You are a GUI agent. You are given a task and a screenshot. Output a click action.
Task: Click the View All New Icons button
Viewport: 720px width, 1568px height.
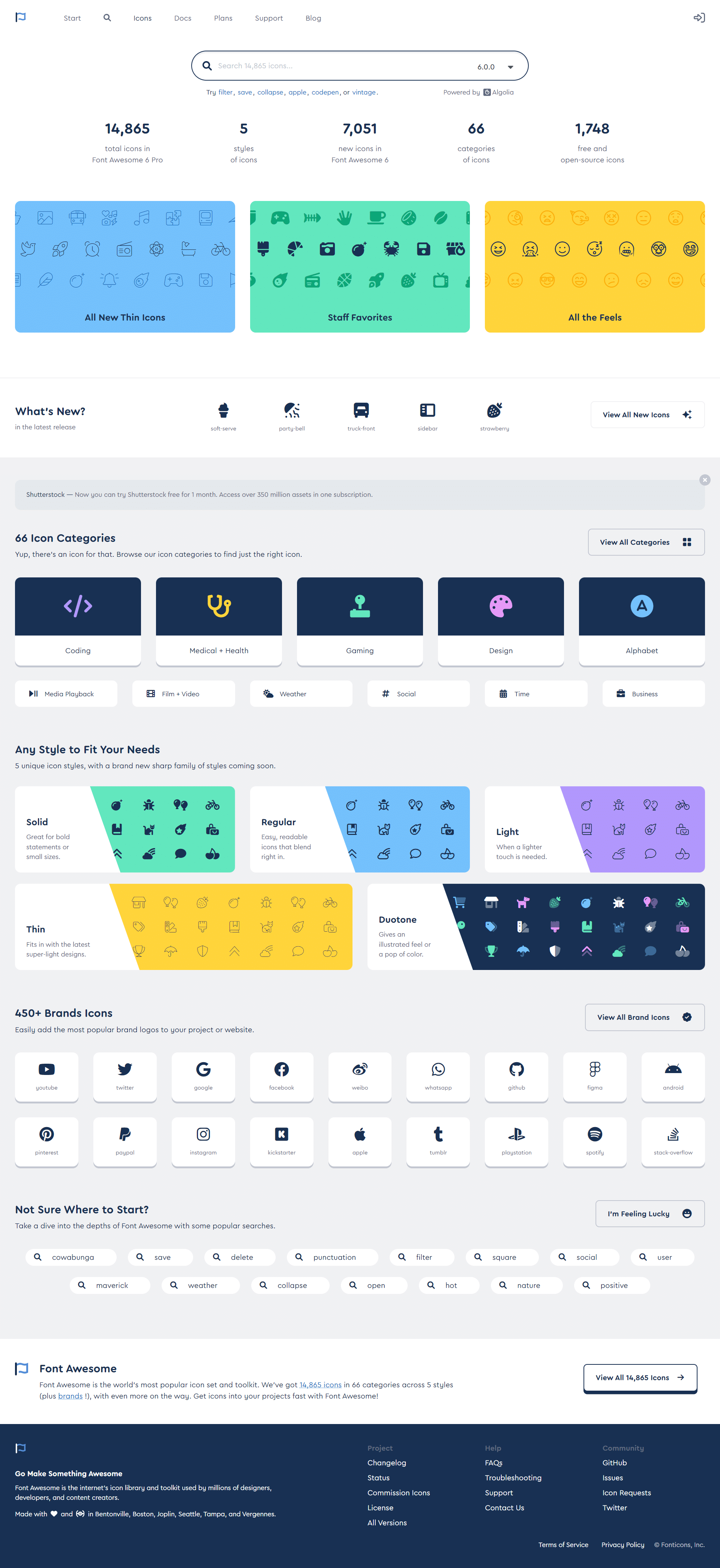point(648,415)
